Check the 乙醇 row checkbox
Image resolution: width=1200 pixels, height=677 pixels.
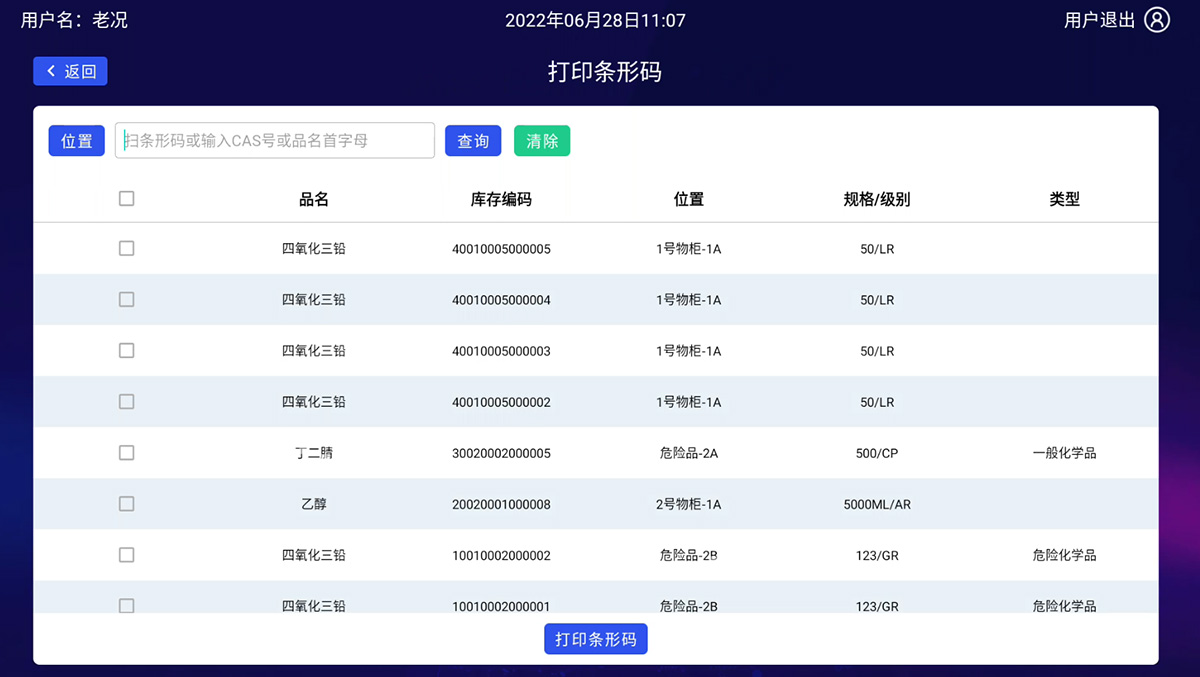[x=126, y=504]
